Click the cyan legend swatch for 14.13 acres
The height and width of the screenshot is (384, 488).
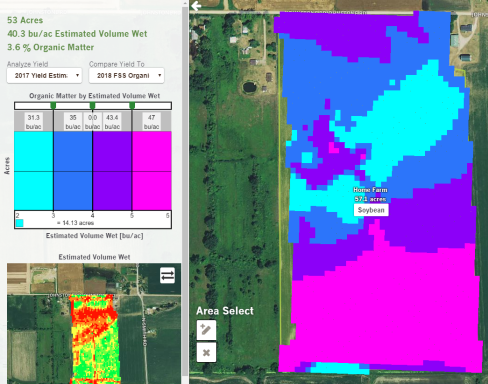pos(20,223)
